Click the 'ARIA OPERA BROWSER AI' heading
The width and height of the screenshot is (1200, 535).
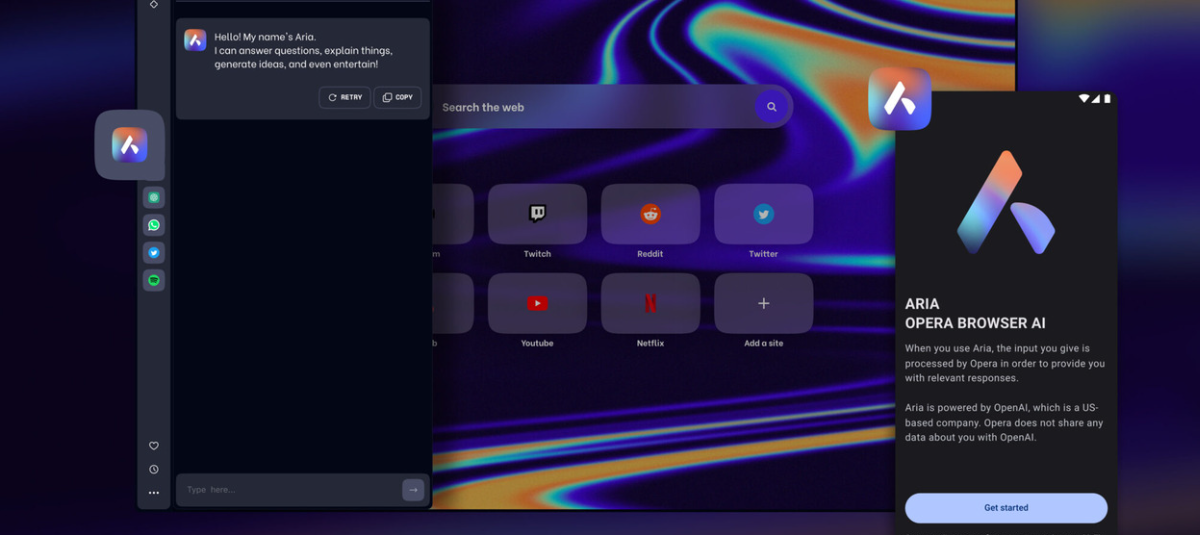coord(975,314)
